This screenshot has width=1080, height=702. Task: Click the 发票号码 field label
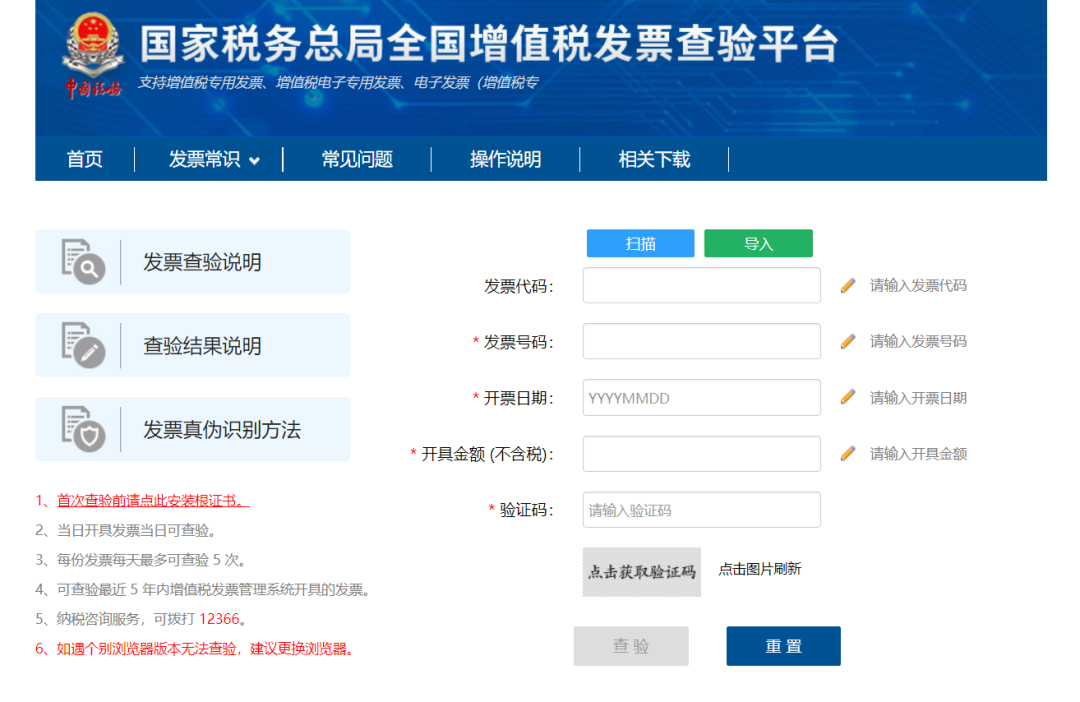tap(519, 342)
